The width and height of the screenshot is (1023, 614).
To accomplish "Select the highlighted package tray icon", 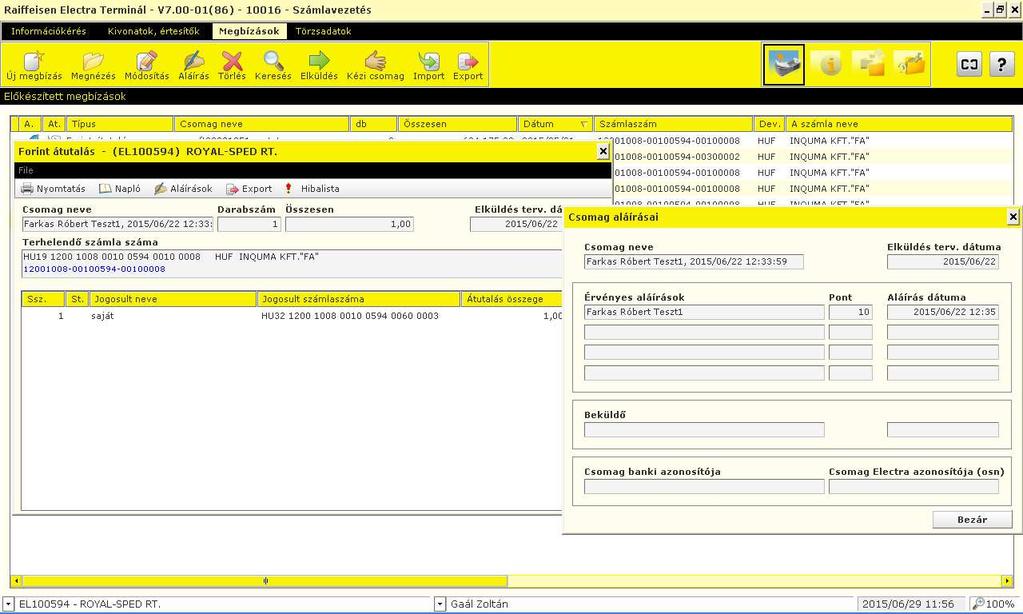I will [x=784, y=64].
